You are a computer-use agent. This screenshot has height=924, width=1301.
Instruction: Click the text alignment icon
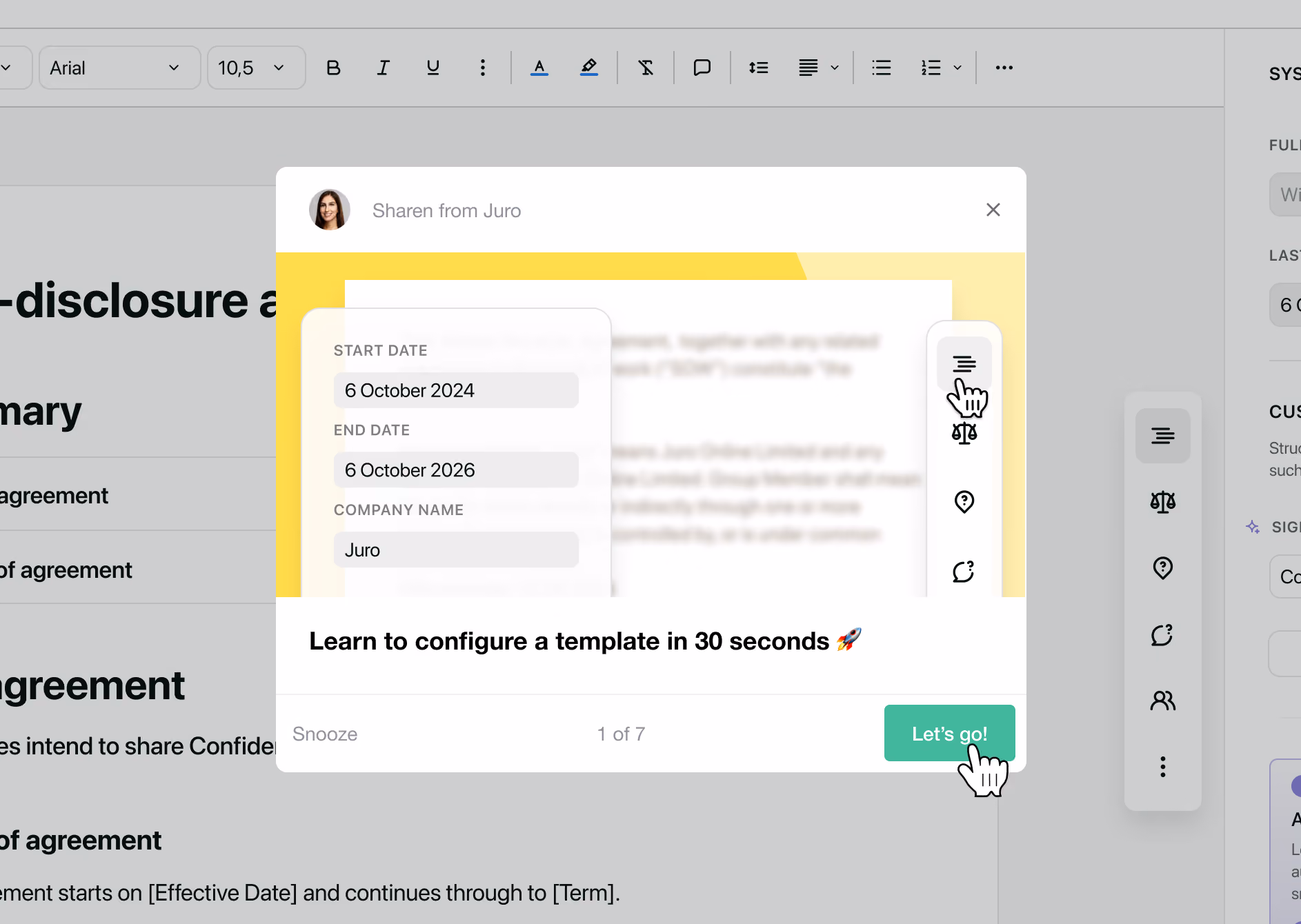808,68
